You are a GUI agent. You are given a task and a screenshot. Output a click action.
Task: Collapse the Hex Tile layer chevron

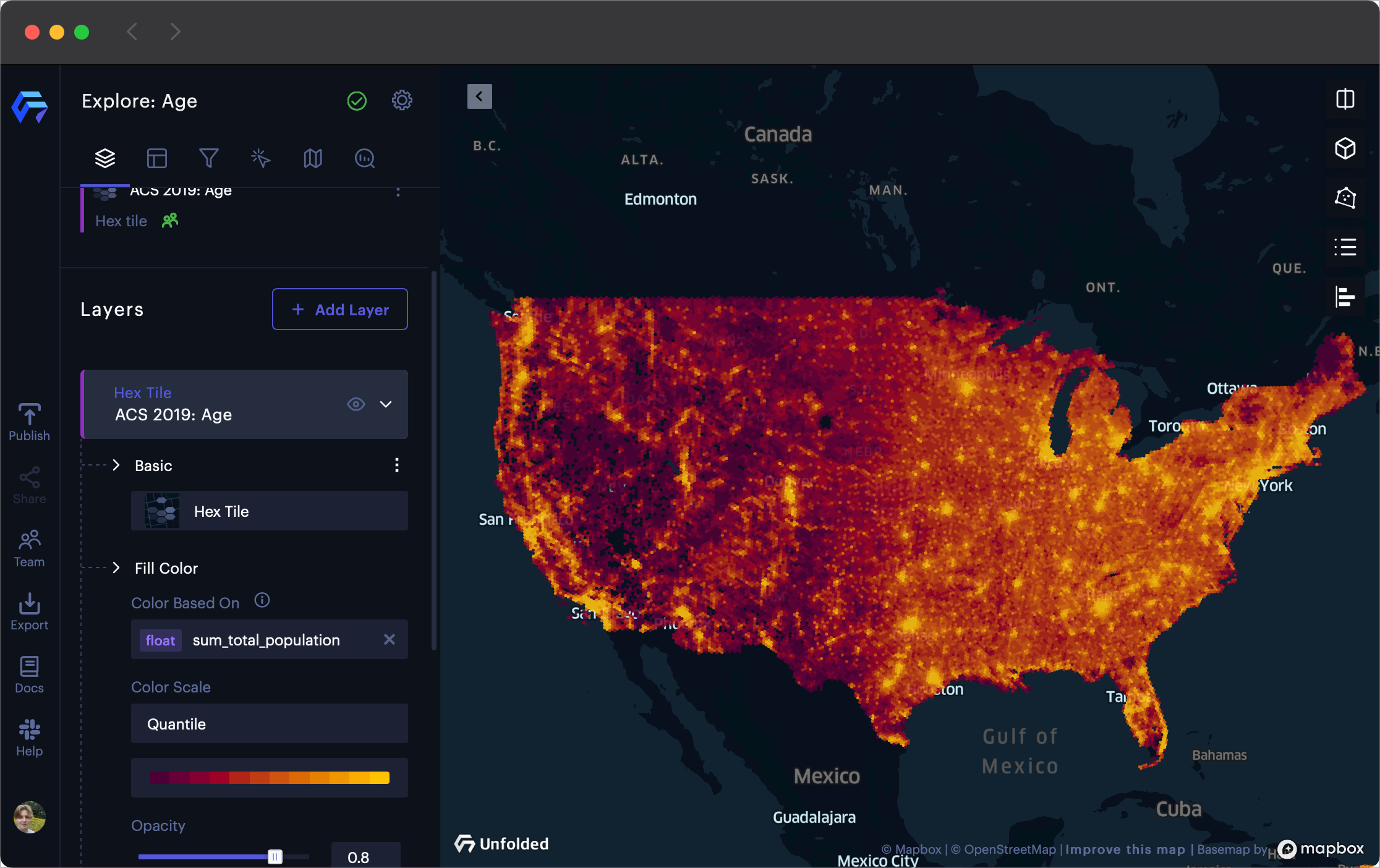click(x=386, y=404)
